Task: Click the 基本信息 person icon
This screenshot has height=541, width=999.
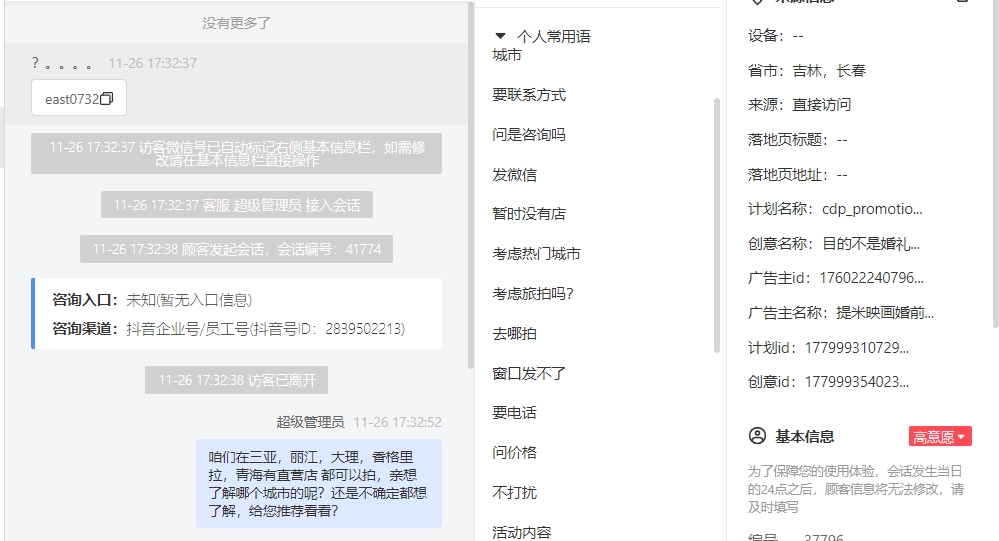Action: tap(758, 436)
